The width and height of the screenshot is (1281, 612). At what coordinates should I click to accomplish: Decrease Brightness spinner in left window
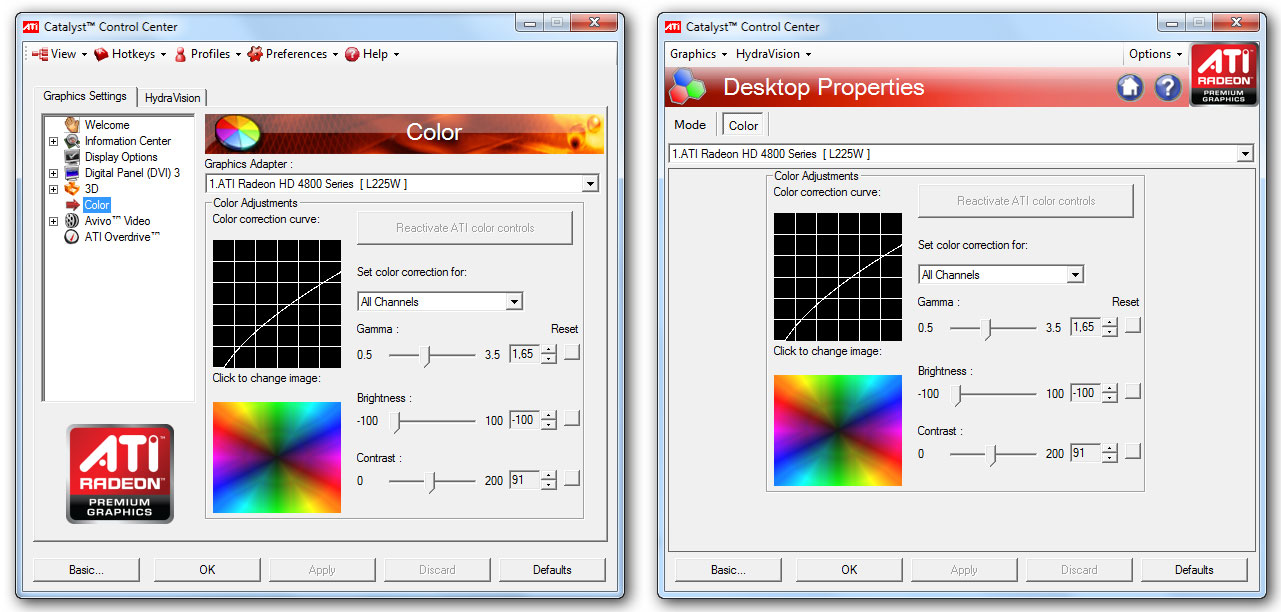click(548, 425)
